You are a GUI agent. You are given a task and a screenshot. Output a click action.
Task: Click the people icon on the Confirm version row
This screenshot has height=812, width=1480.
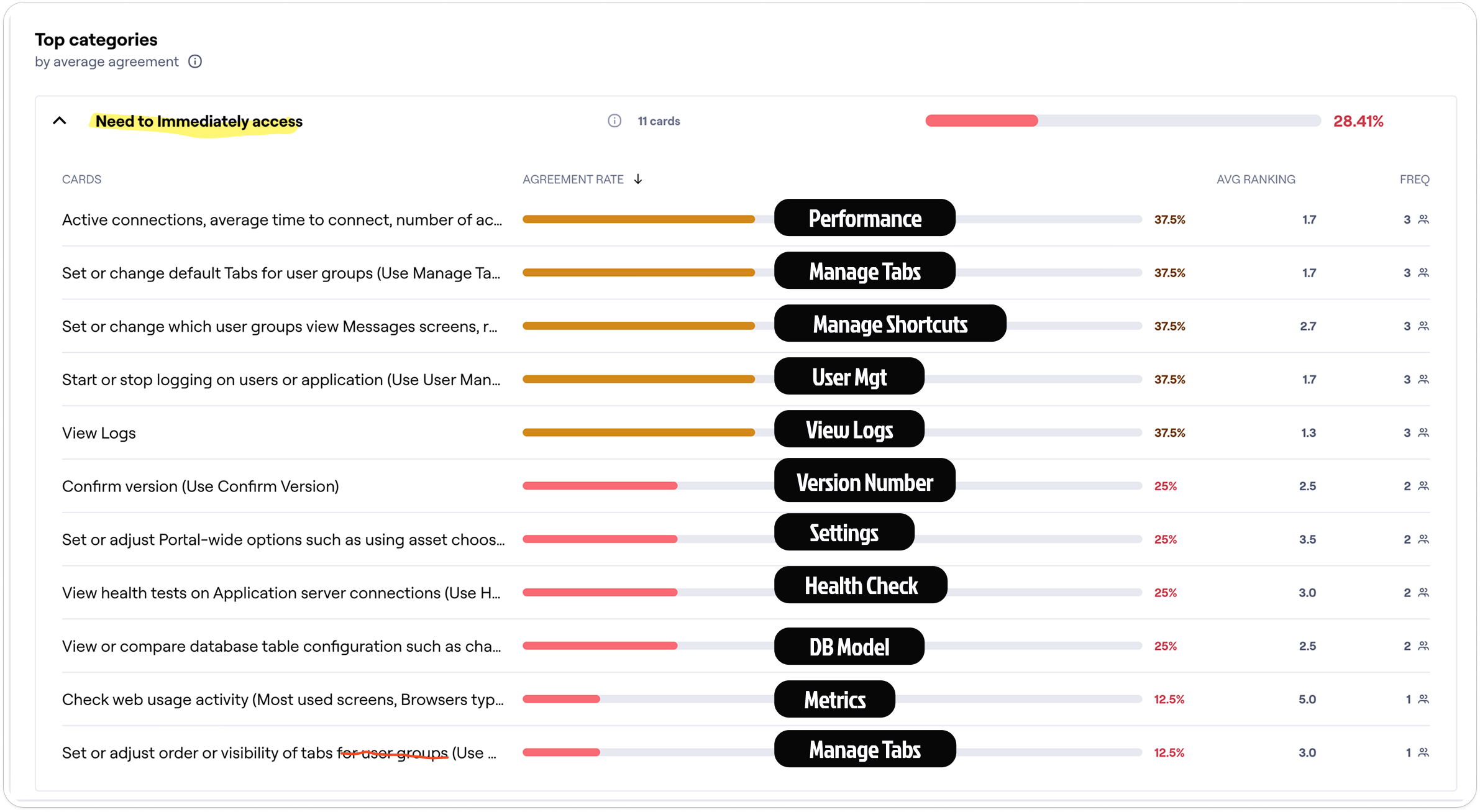pyautogui.click(x=1422, y=485)
